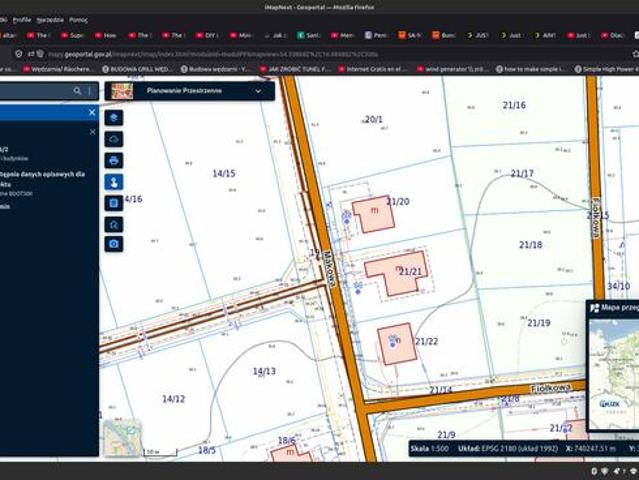
Task: Click the Układ EPSG 2180 coordinate system
Action: (507, 449)
